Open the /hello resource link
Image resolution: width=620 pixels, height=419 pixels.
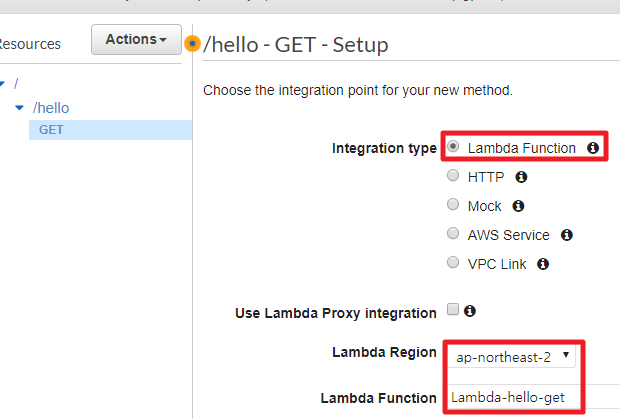pyautogui.click(x=51, y=108)
